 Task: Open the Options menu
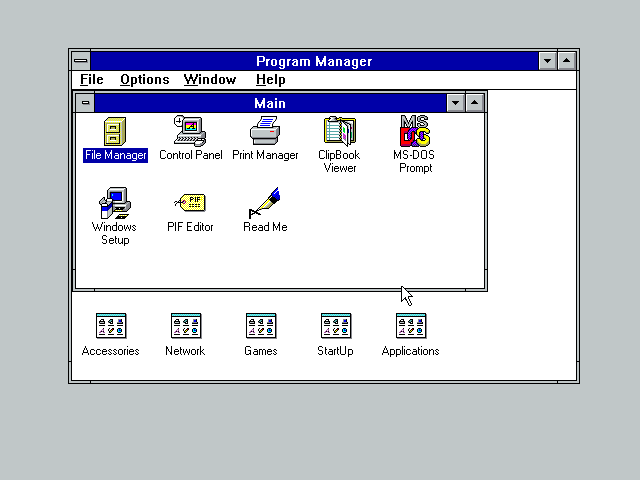tap(144, 80)
